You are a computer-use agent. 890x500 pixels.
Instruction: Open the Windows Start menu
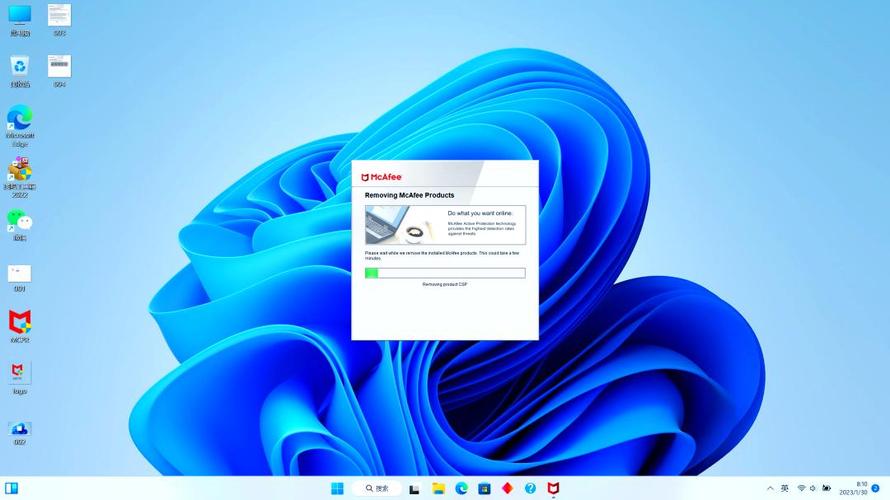tap(337, 488)
